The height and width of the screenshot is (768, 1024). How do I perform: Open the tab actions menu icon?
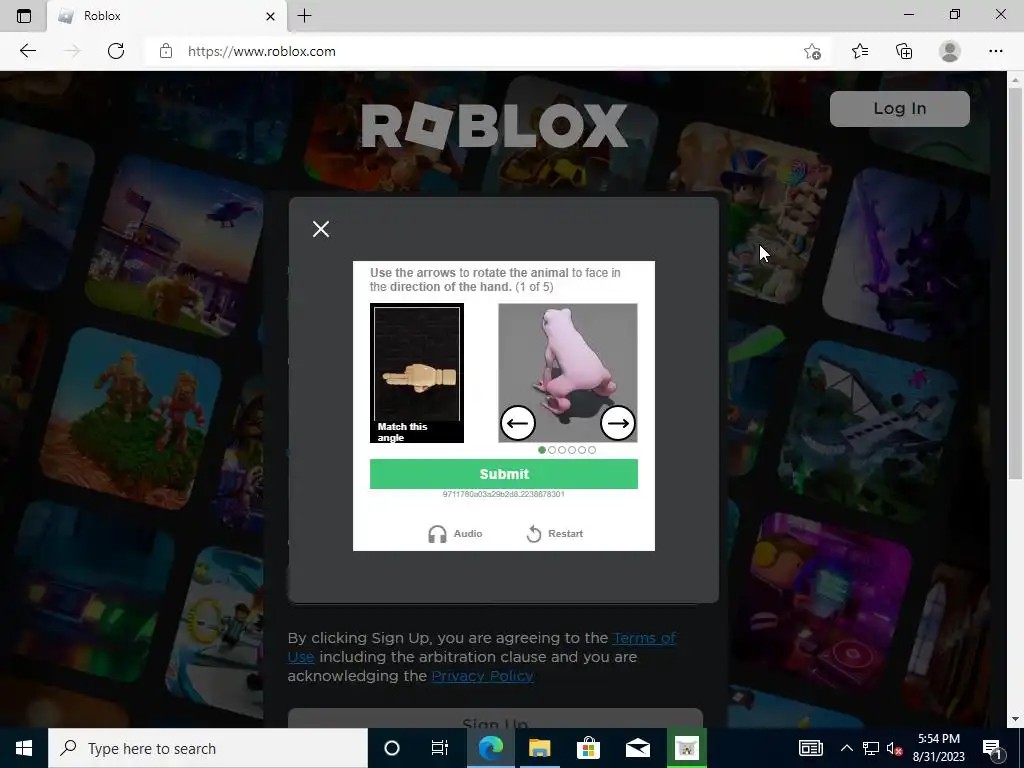click(24, 16)
